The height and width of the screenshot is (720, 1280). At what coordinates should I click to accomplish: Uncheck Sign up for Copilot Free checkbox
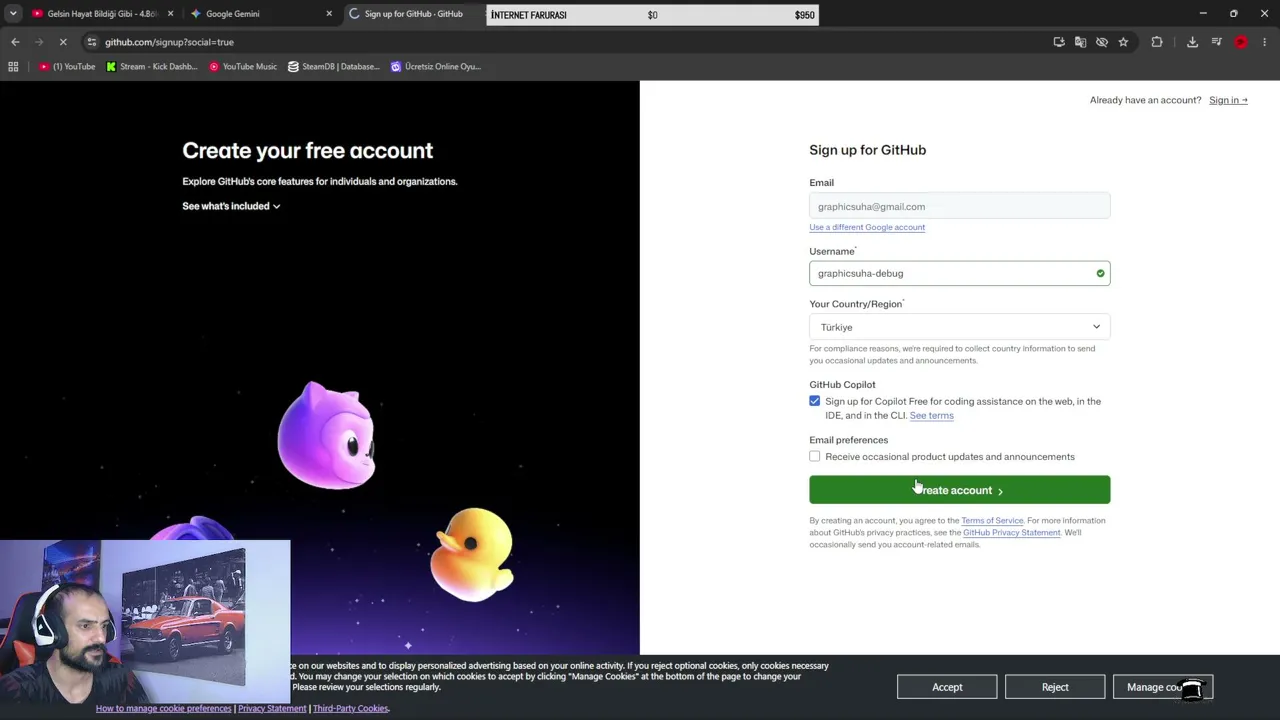pyautogui.click(x=815, y=401)
